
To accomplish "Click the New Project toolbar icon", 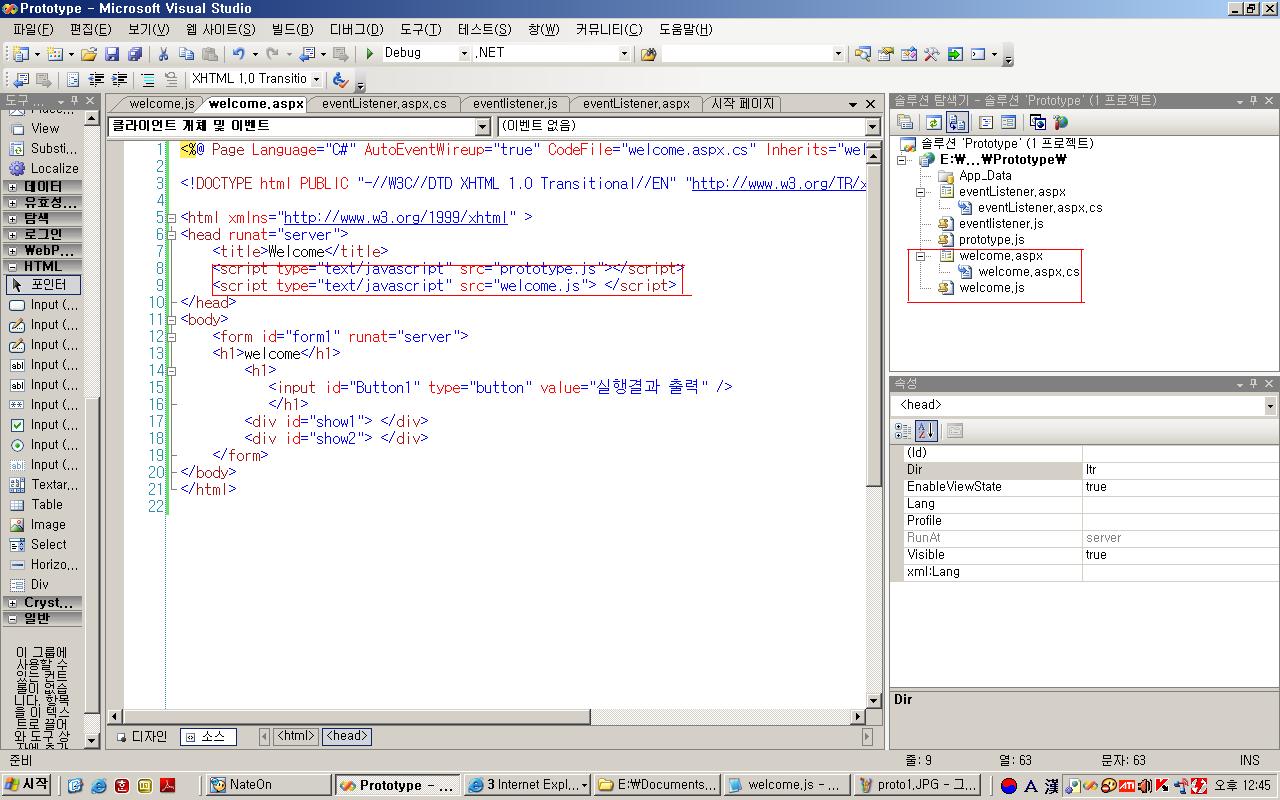I will pos(20,54).
